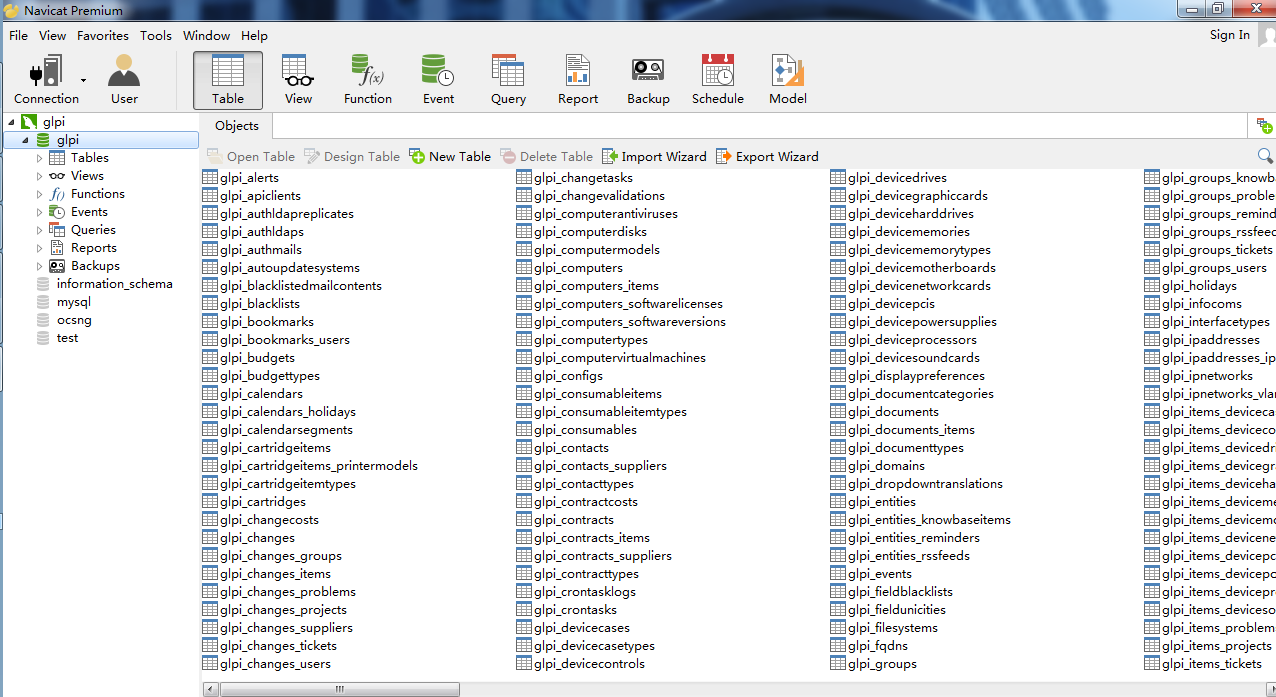Expand the Queries tree node
1276x697 pixels.
[40, 230]
